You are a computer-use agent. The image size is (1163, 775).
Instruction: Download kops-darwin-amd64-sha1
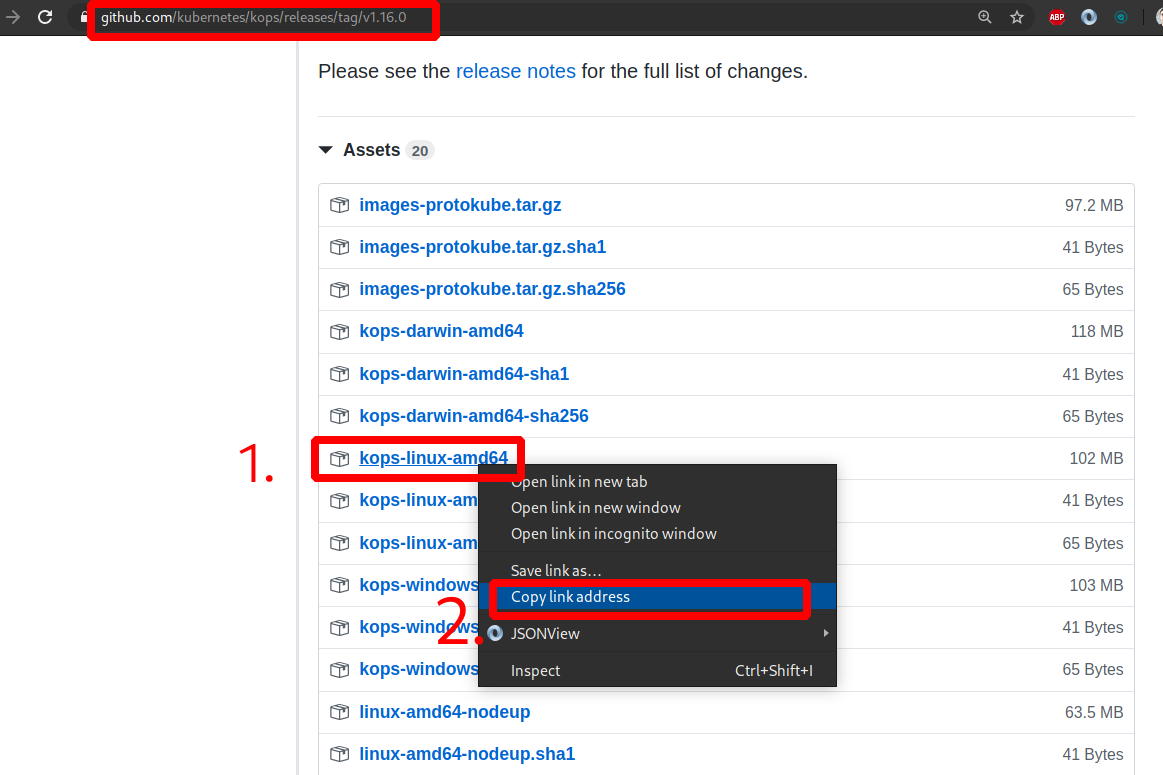(x=464, y=374)
